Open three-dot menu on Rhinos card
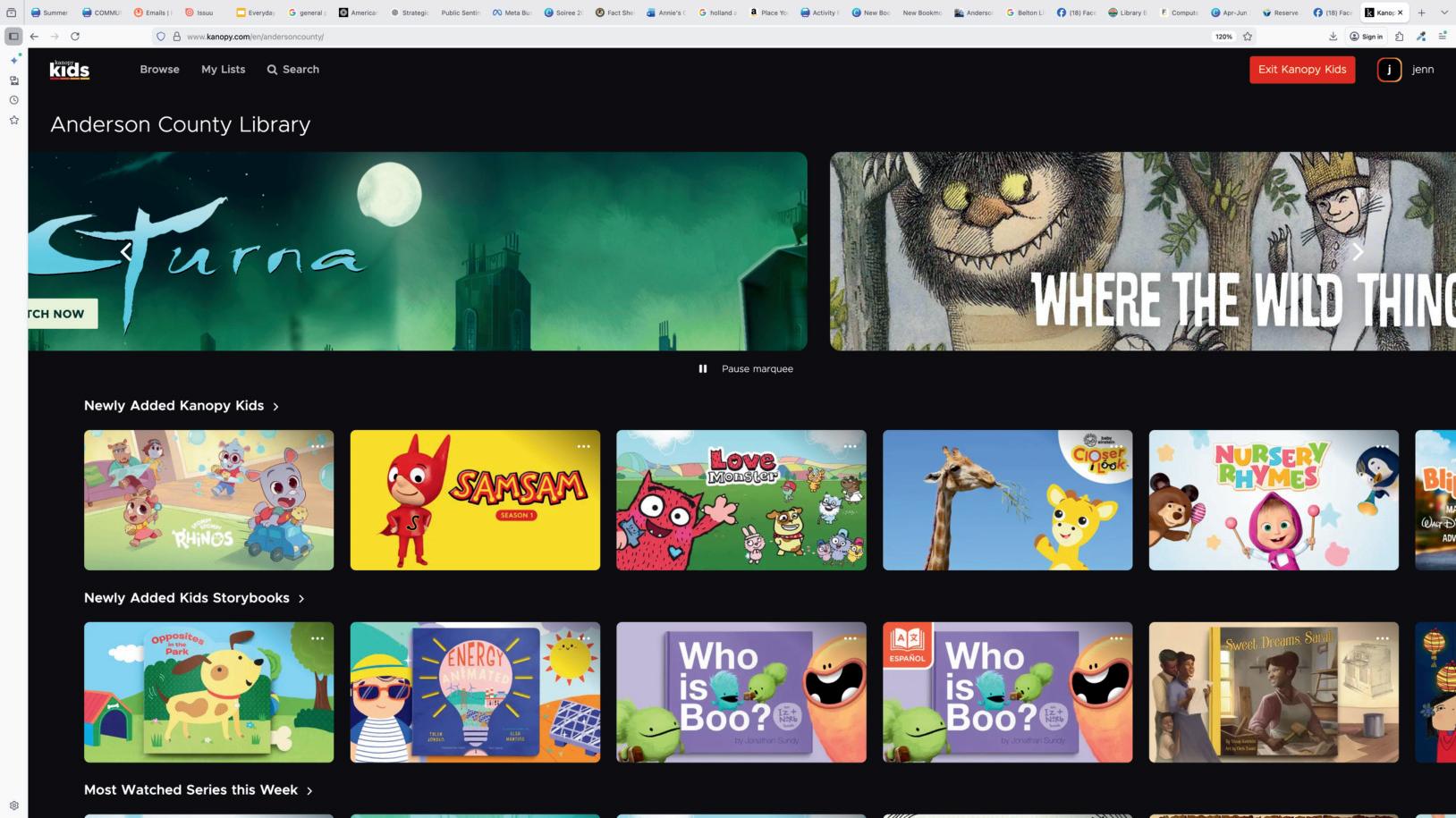Screen dimensions: 1456x818 click(x=317, y=446)
